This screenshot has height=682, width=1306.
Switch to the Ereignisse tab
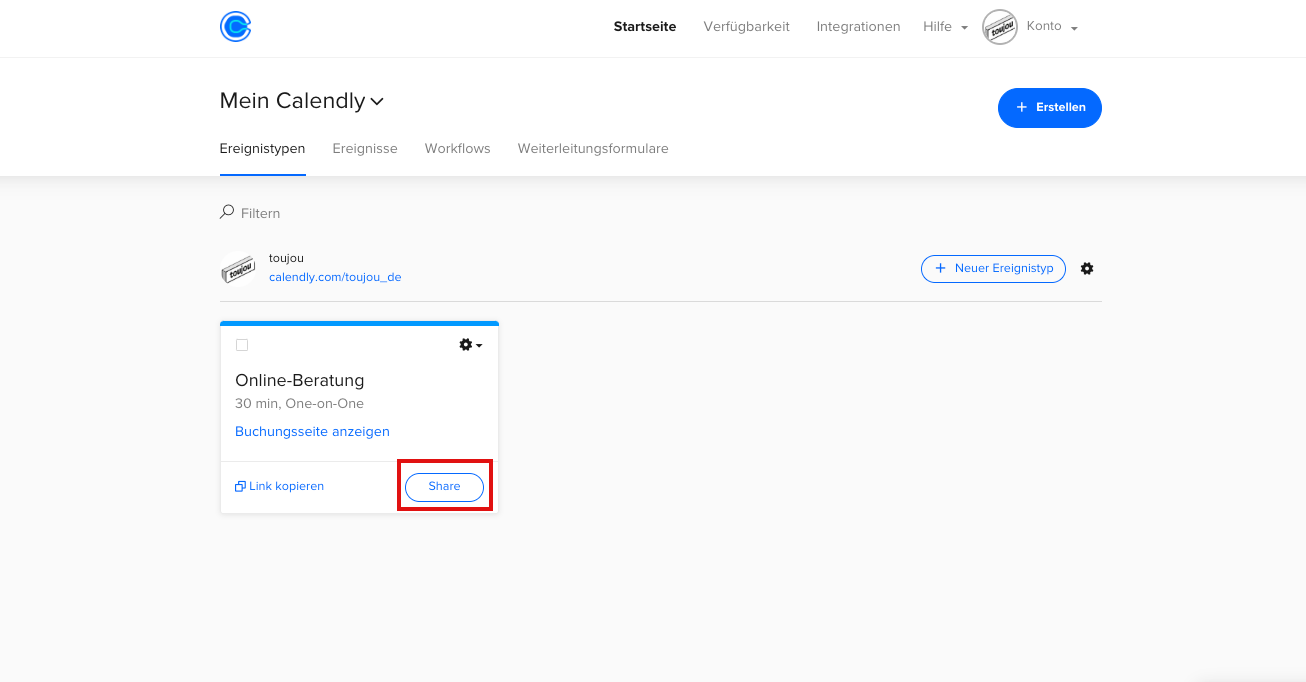[x=365, y=148]
